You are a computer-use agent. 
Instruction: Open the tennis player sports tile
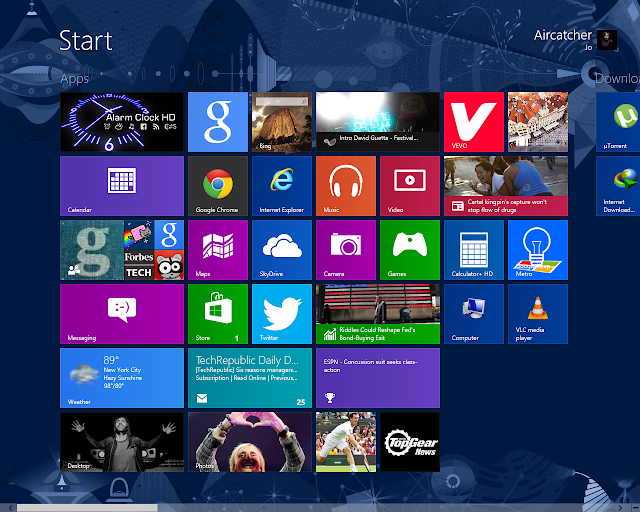click(x=346, y=442)
